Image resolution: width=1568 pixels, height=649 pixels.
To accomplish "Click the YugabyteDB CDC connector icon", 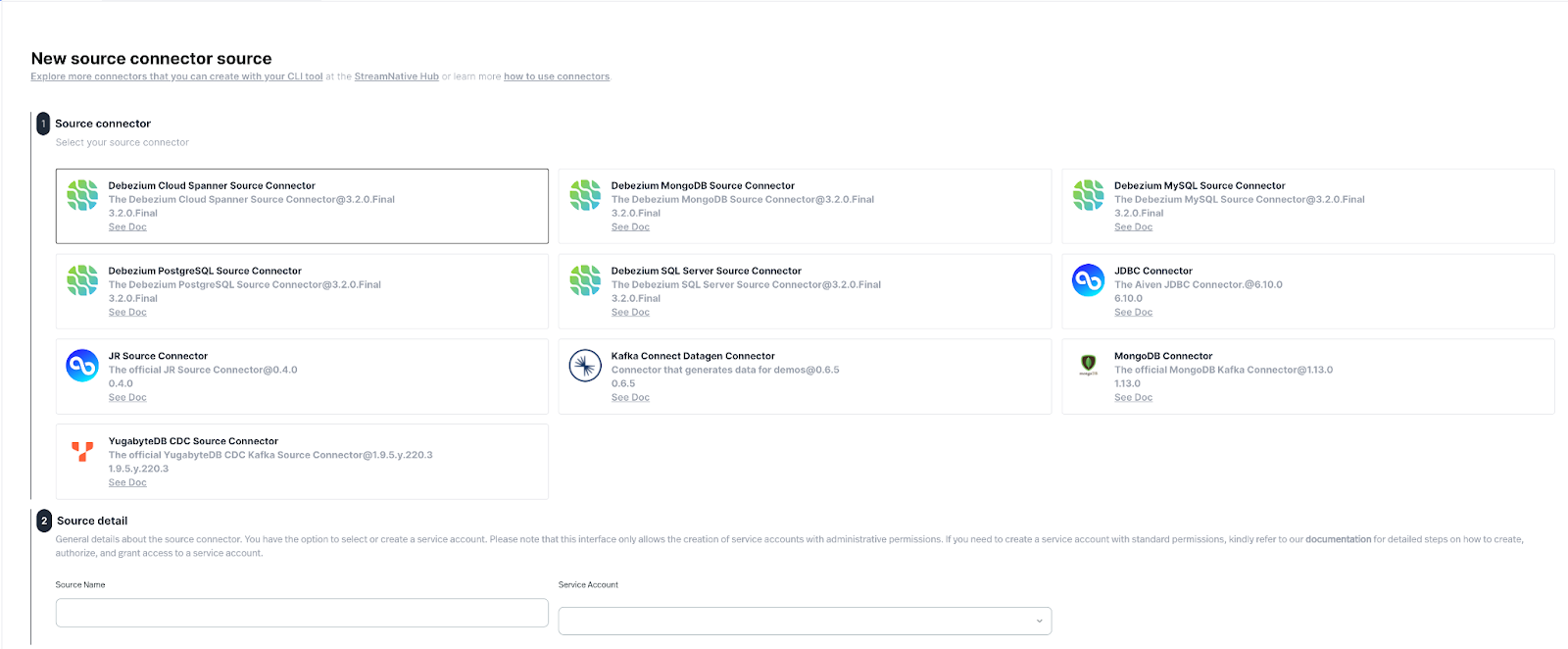I will 82,451.
